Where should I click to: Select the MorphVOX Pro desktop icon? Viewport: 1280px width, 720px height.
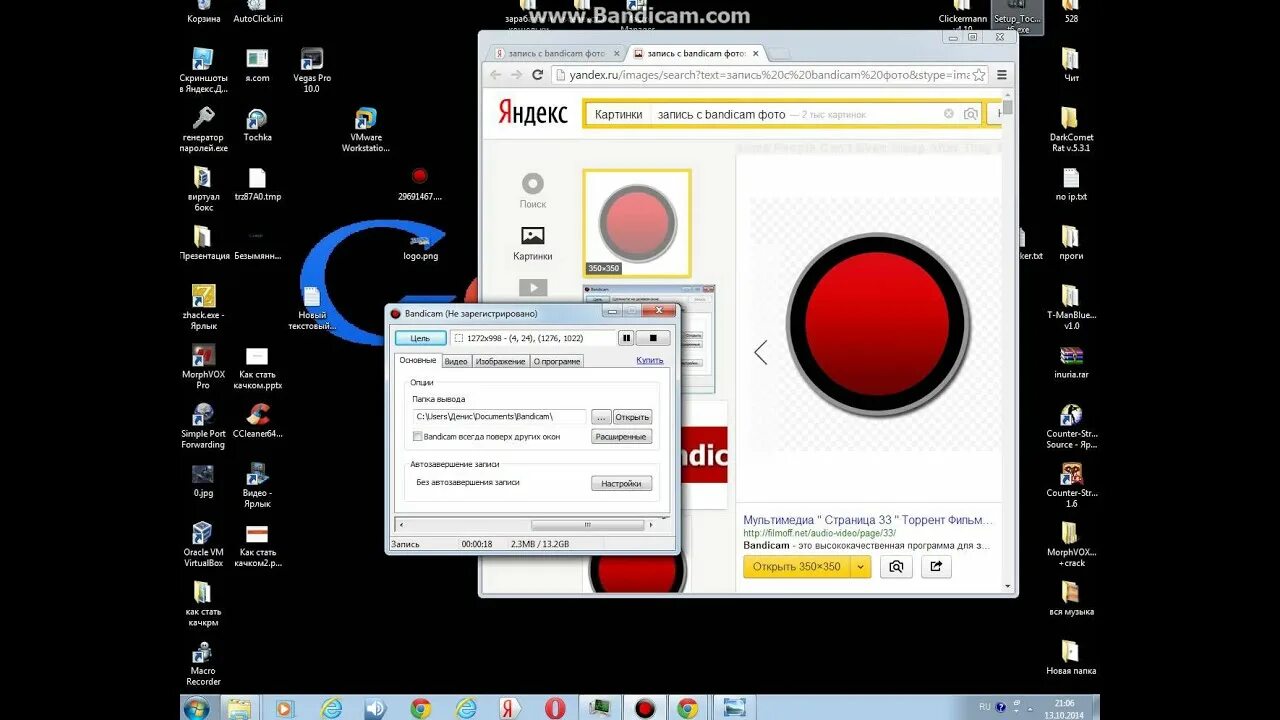pos(203,366)
